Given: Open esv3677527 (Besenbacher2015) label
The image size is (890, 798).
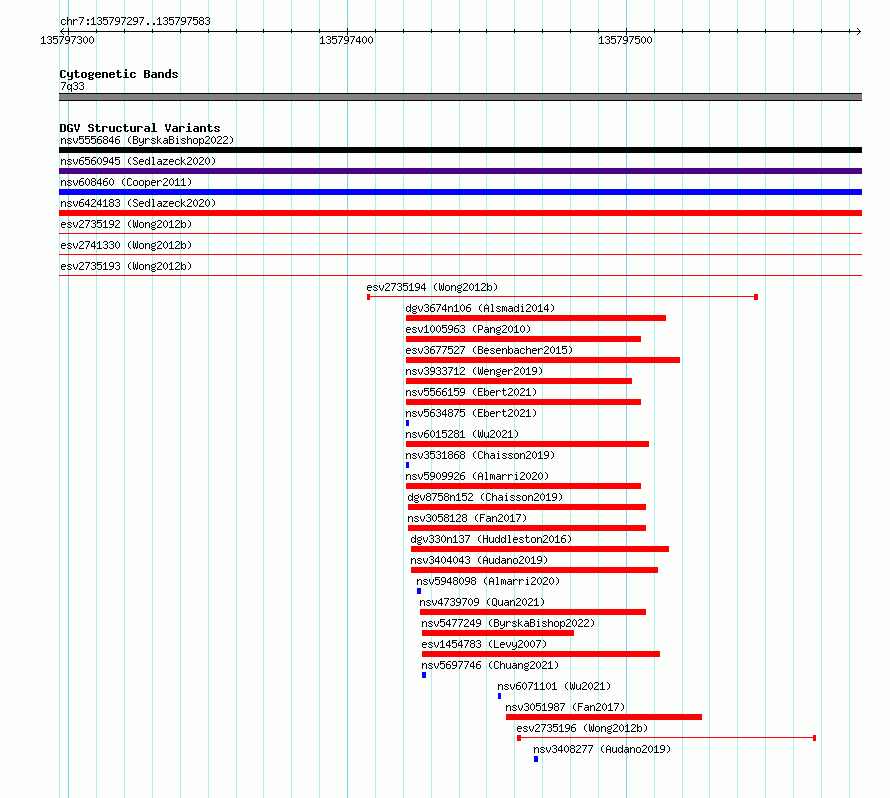Looking at the screenshot, I should pyautogui.click(x=489, y=350).
